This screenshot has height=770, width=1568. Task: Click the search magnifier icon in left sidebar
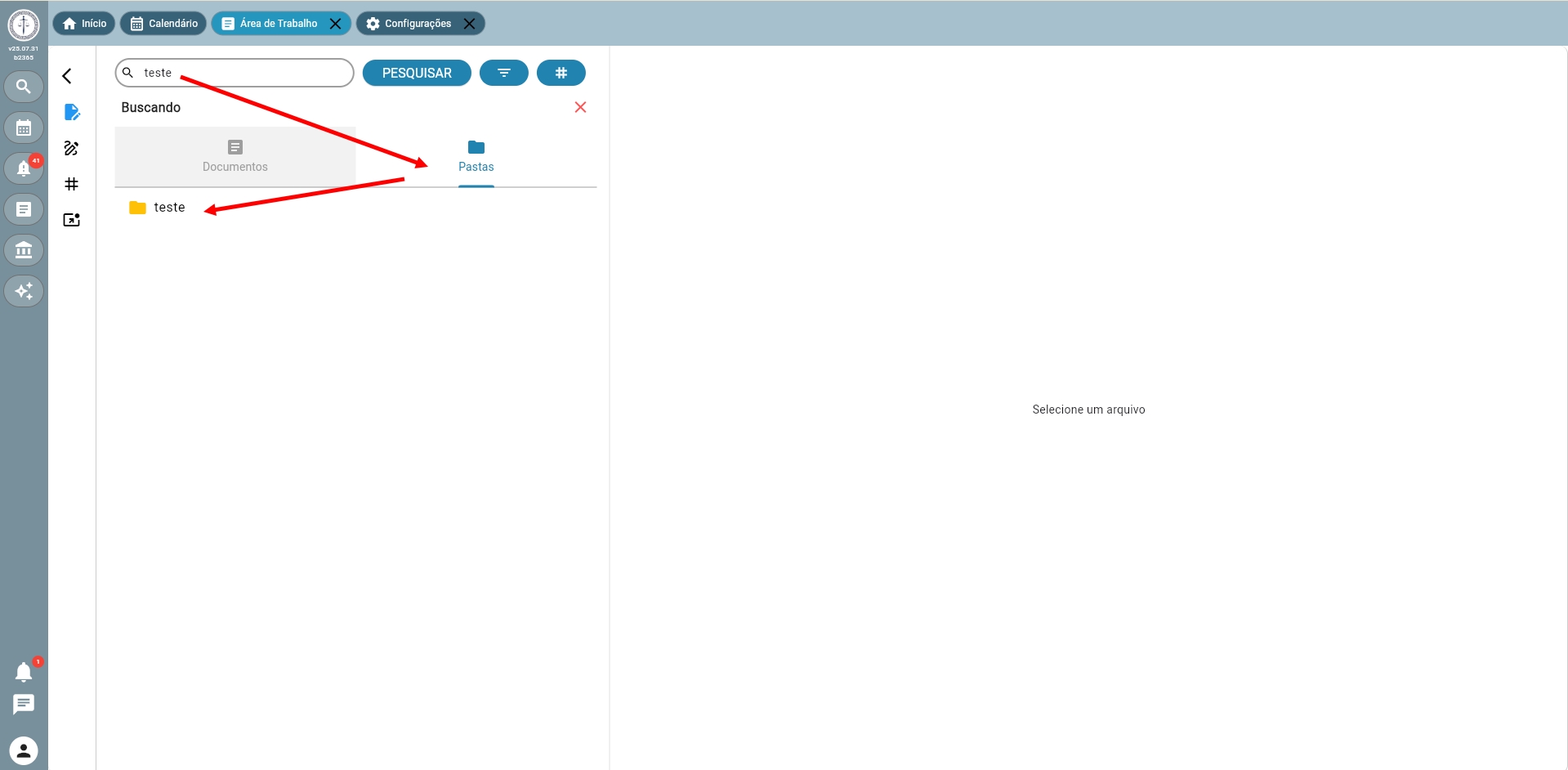coord(24,87)
